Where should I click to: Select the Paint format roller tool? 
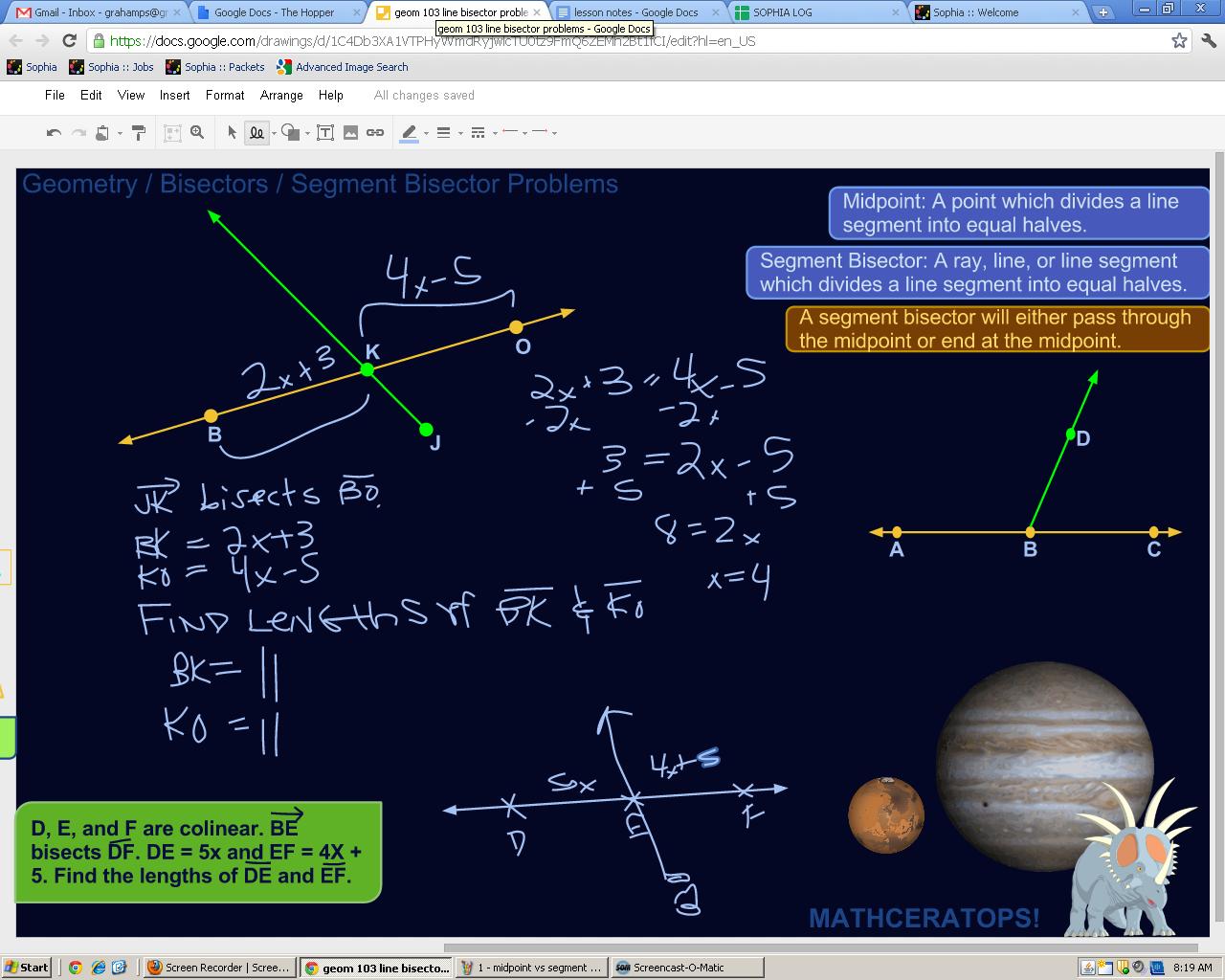[139, 133]
